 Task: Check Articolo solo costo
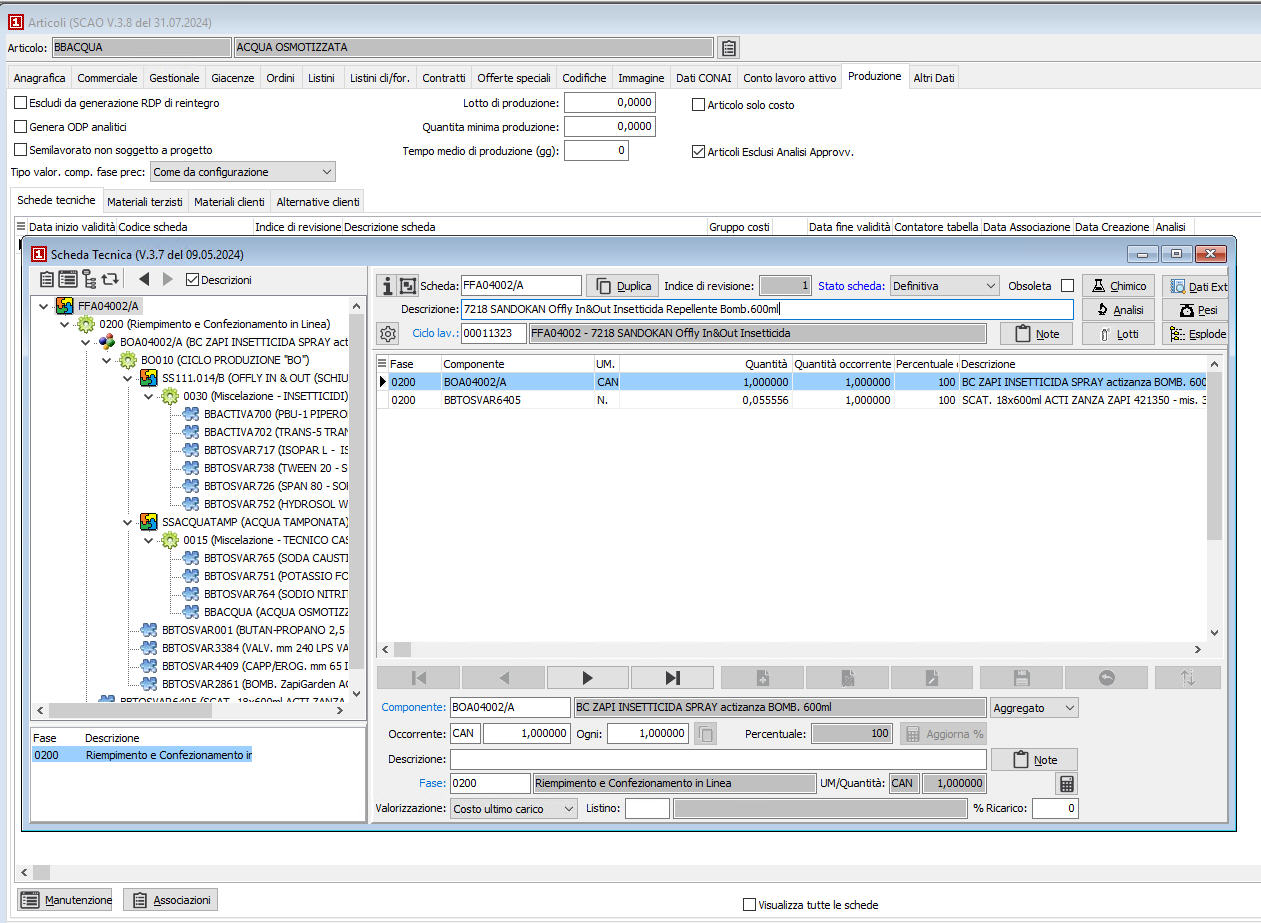(x=699, y=104)
